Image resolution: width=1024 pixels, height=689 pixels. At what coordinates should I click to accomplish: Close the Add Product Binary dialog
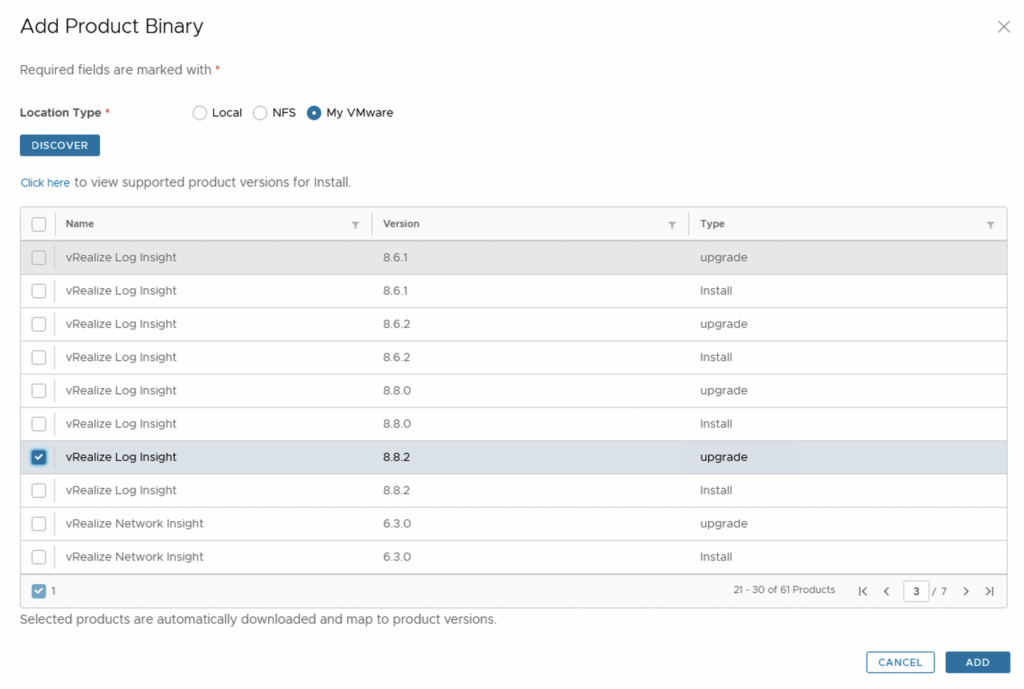pos(1004,27)
